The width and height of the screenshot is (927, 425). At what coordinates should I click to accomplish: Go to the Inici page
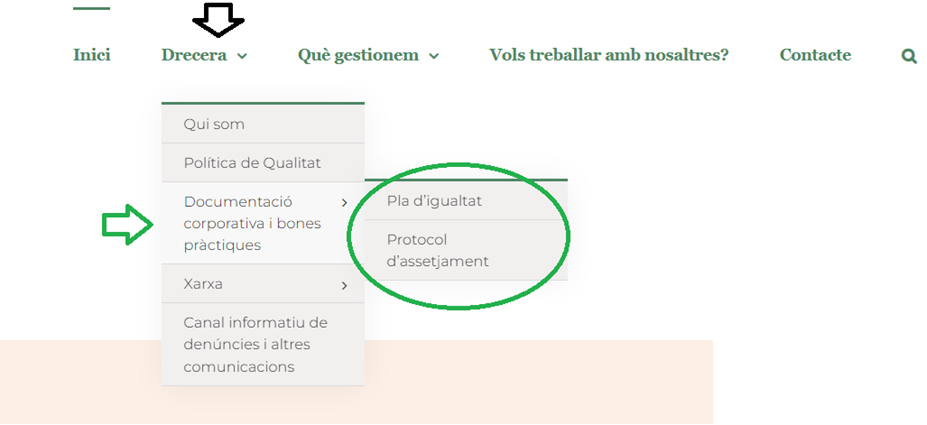(x=92, y=55)
